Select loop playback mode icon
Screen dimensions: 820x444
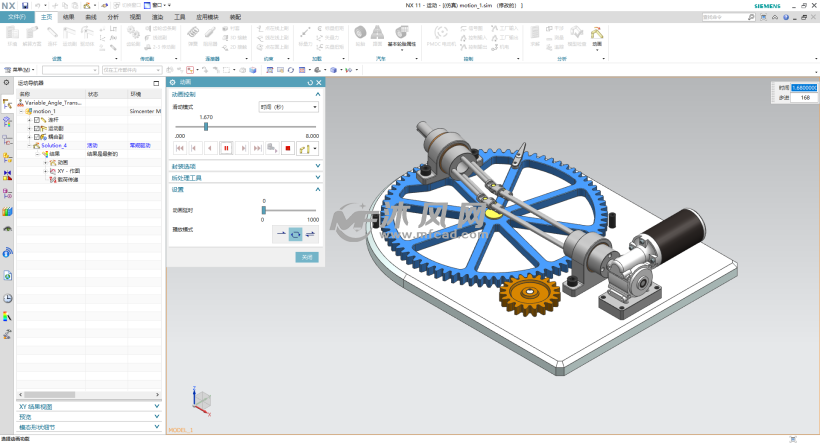(296, 233)
